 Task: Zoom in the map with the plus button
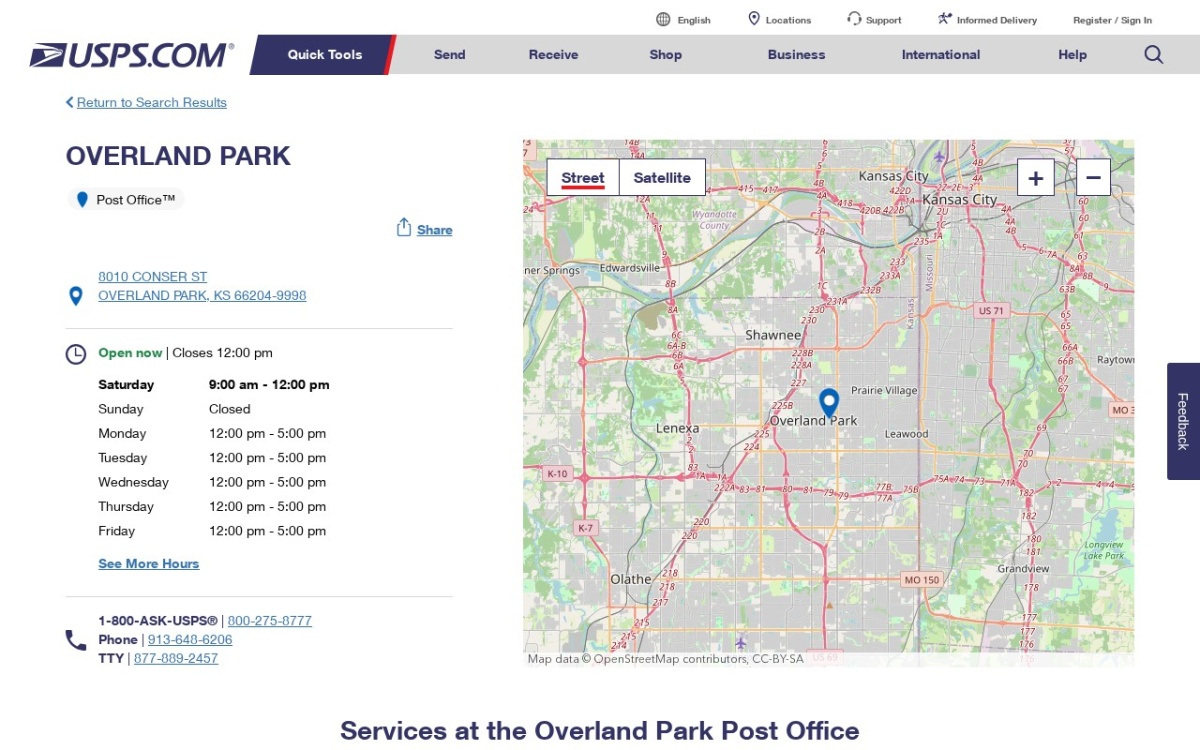[1036, 178]
